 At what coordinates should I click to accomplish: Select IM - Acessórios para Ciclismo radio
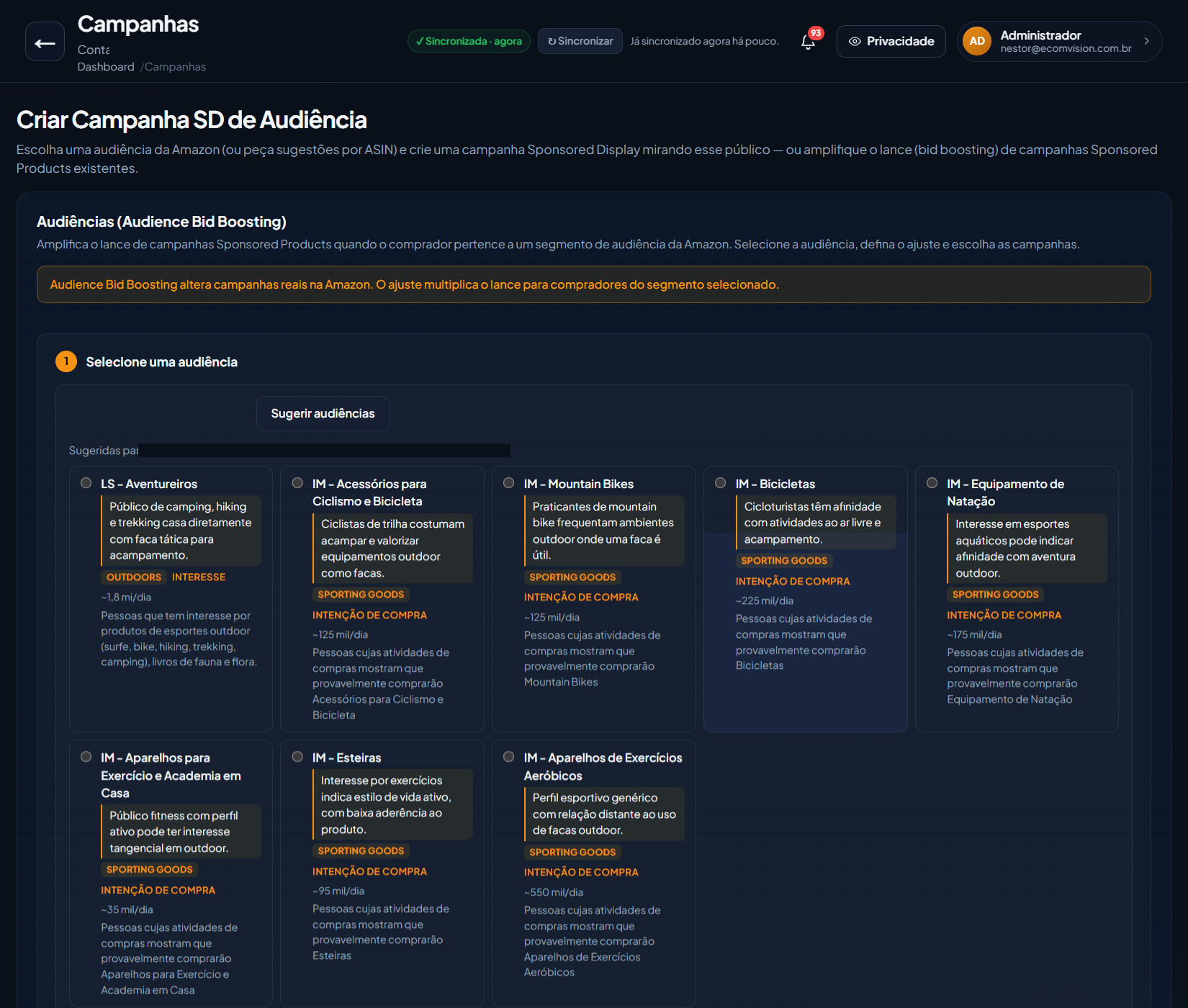click(297, 483)
